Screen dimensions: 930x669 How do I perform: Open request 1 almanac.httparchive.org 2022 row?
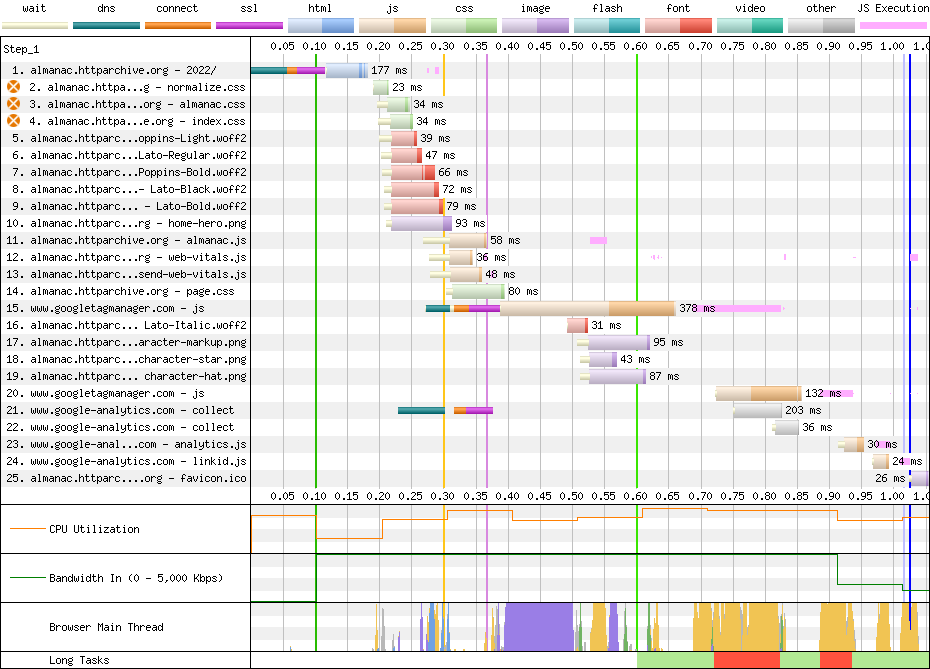pyautogui.click(x=465, y=70)
